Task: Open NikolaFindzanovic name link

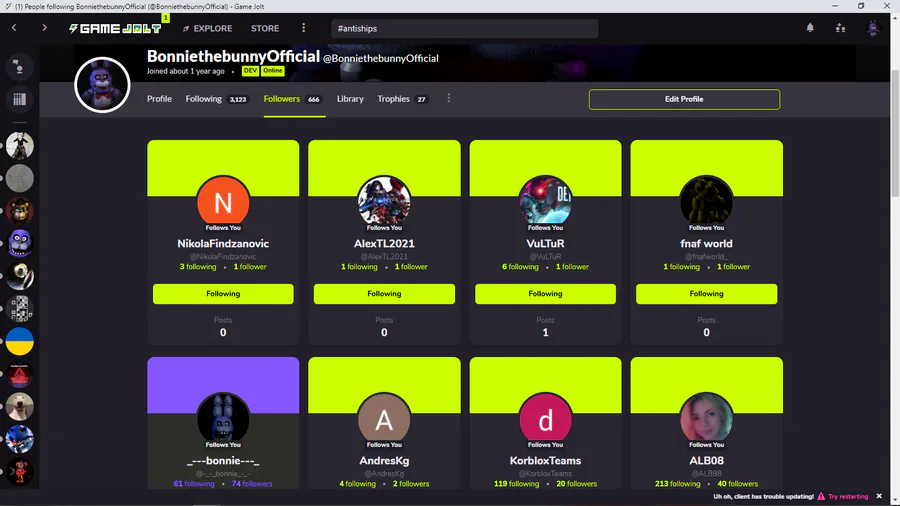Action: [223, 243]
